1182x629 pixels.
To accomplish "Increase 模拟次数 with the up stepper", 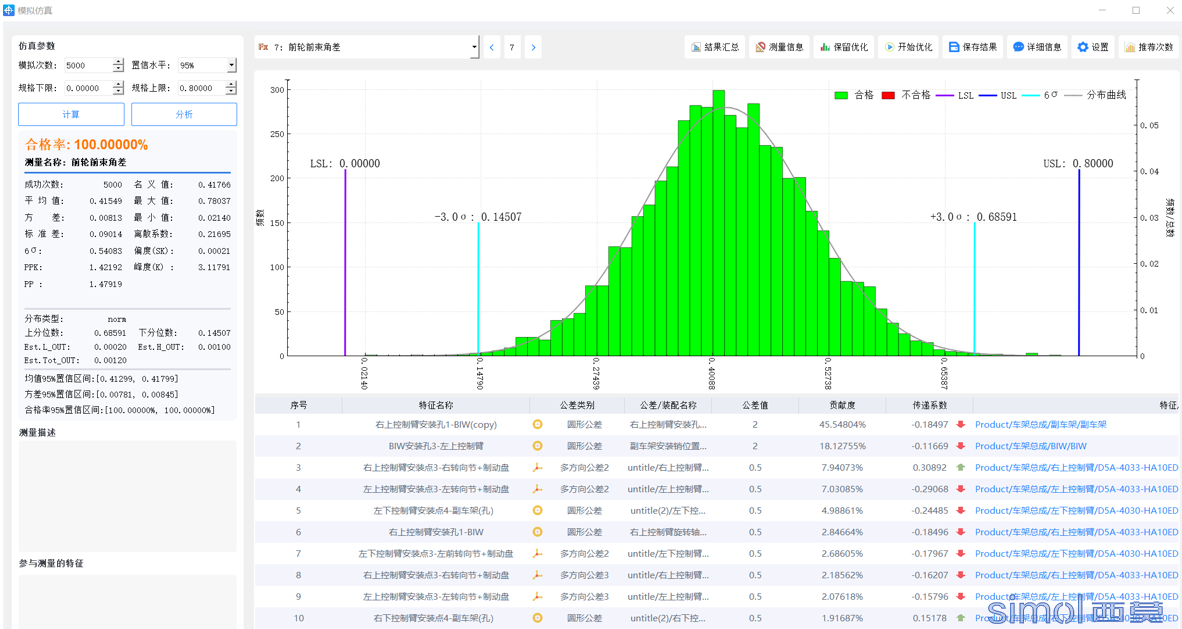I will coord(118,62).
